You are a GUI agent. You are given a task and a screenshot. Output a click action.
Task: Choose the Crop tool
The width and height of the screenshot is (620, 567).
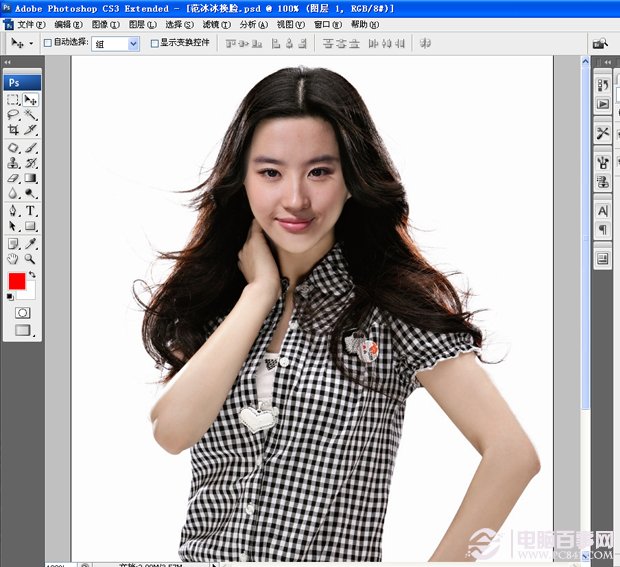pyautogui.click(x=13, y=130)
